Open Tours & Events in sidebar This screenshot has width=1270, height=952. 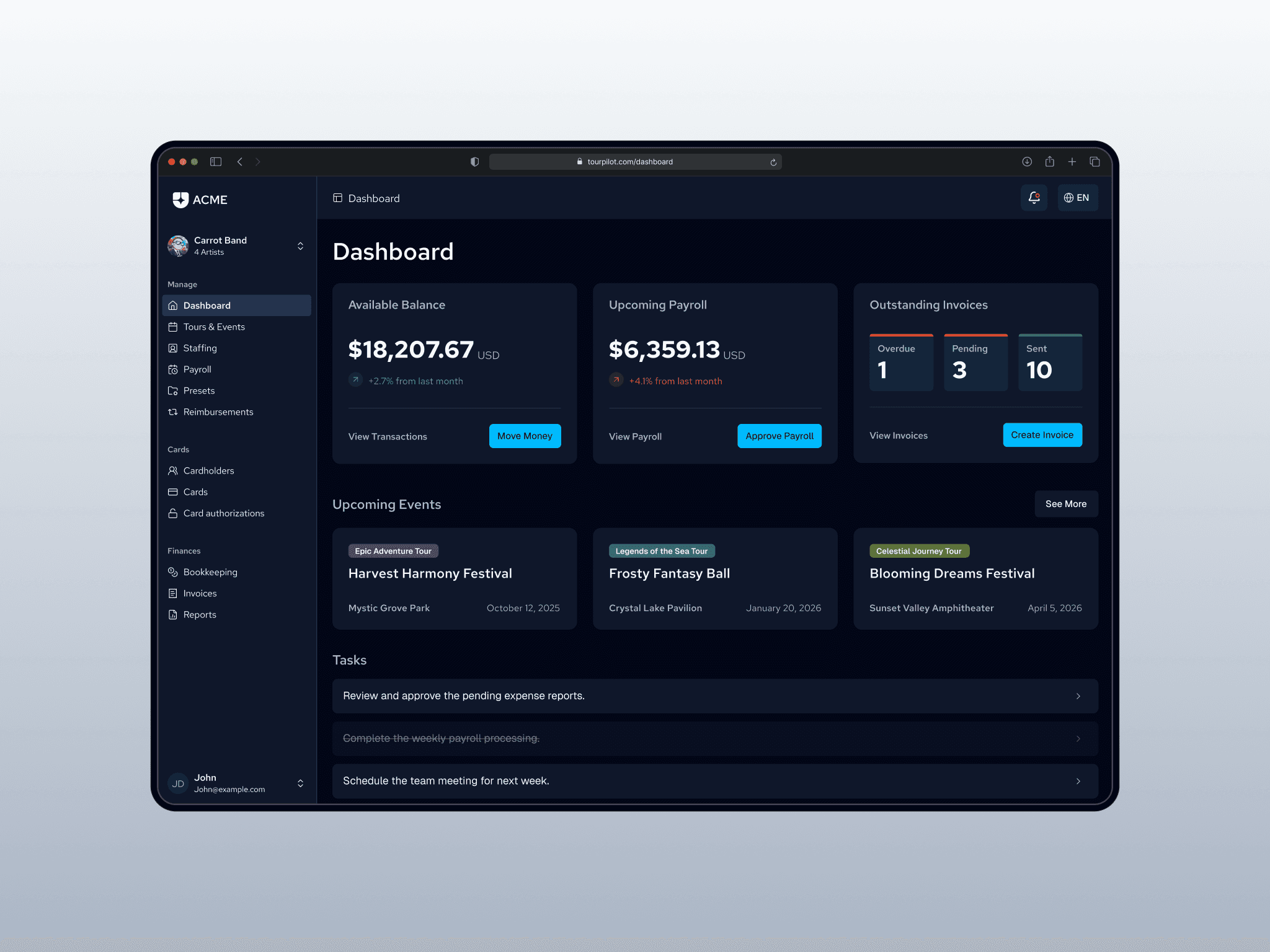pyautogui.click(x=214, y=327)
